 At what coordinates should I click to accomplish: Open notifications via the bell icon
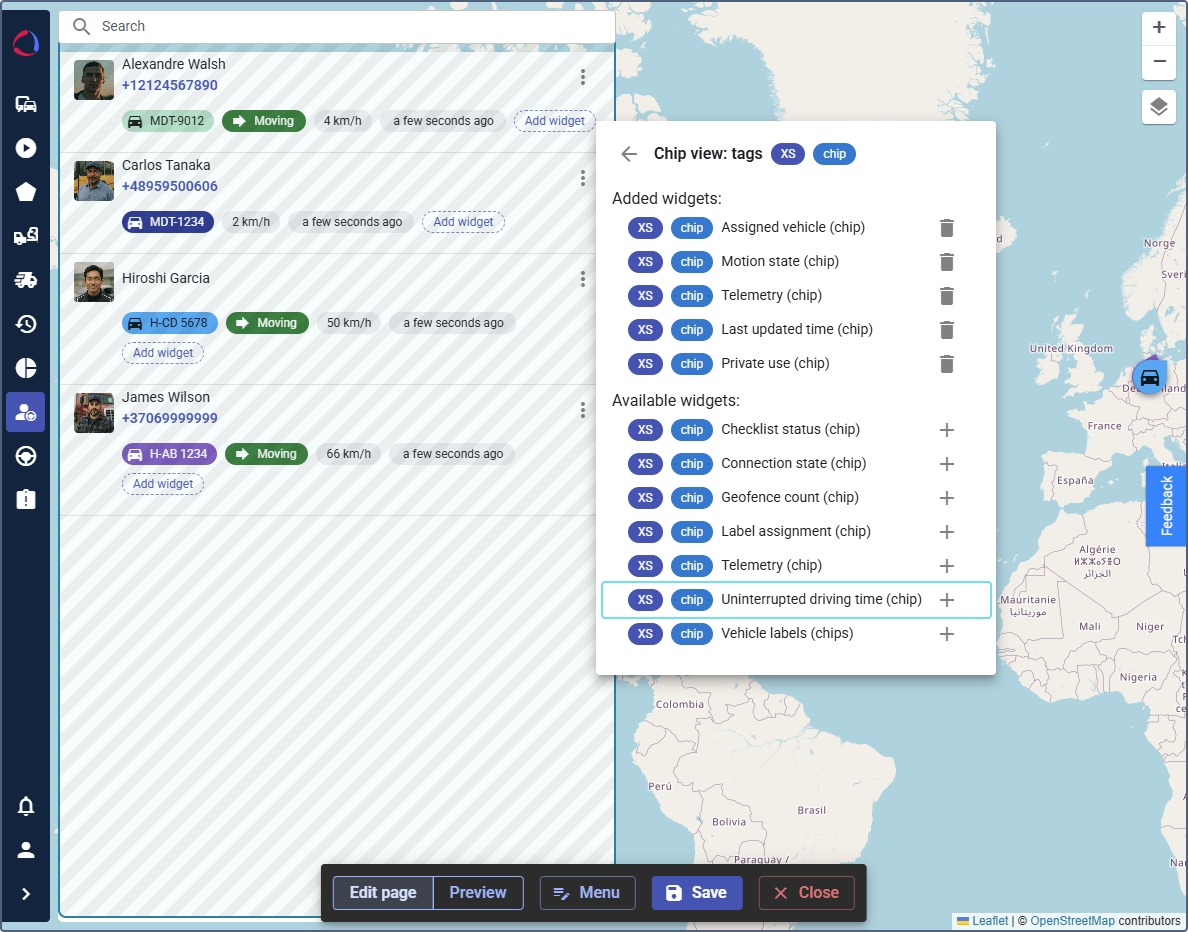coord(26,806)
